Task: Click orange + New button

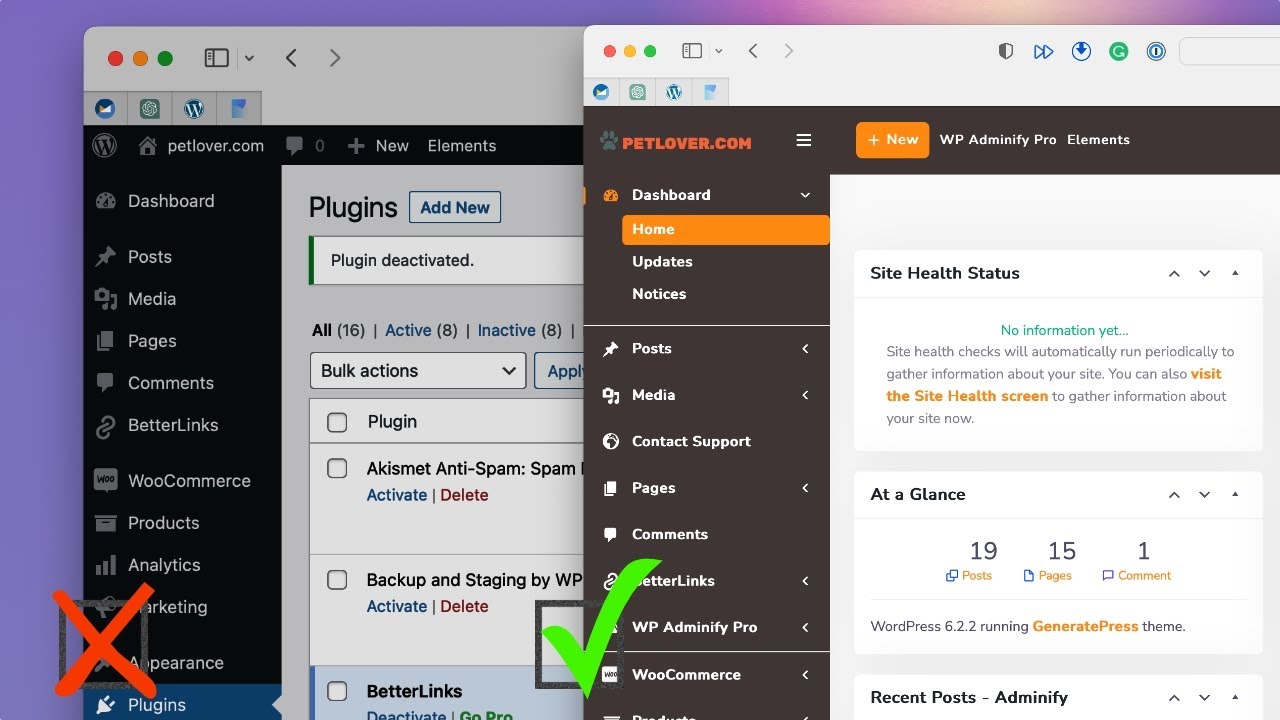Action: [892, 140]
